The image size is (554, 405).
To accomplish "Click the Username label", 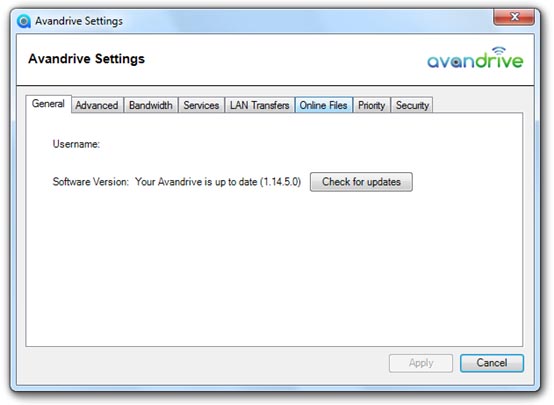I will point(76,144).
